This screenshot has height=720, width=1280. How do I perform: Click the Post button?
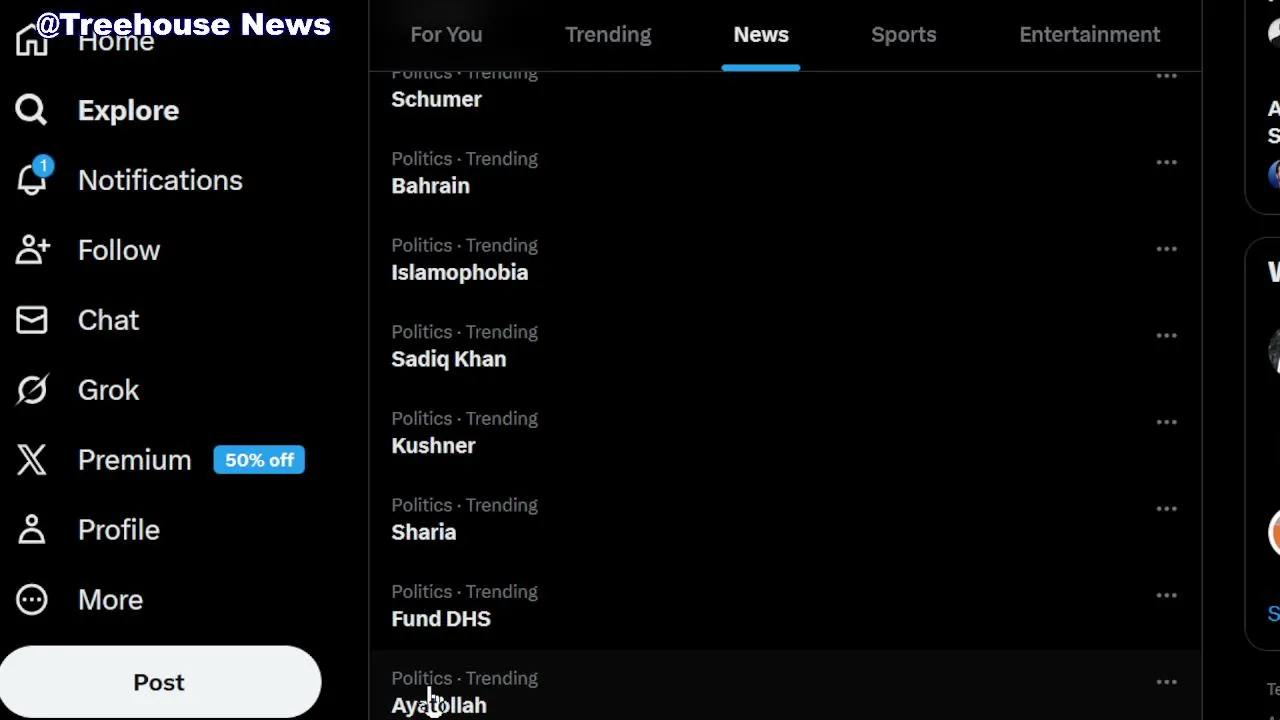[160, 682]
